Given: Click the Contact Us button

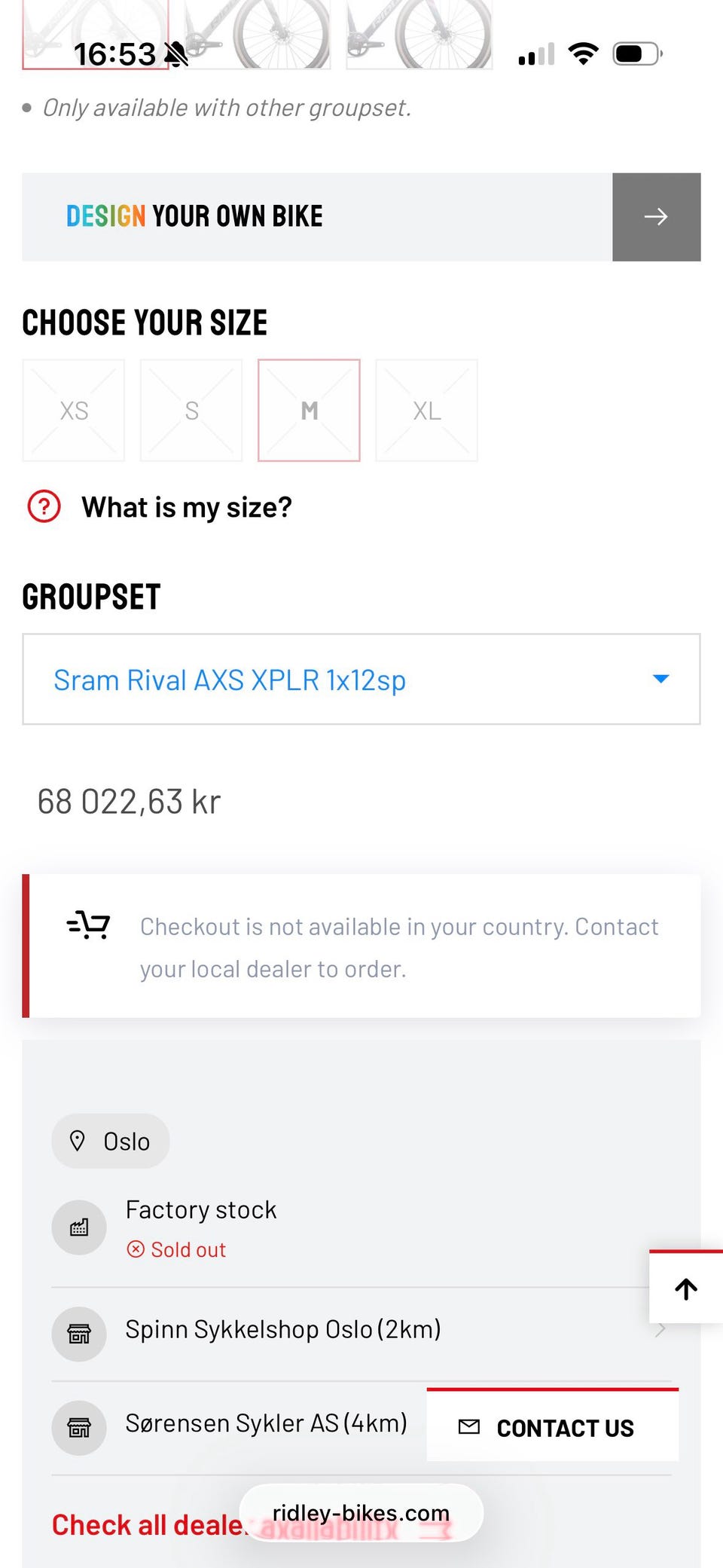Looking at the screenshot, I should (x=553, y=1426).
